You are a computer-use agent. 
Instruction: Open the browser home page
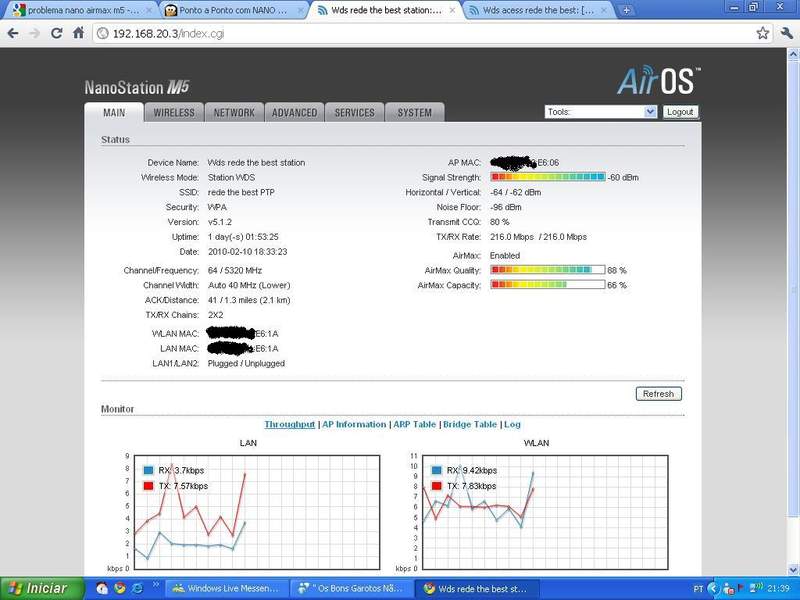coord(79,34)
